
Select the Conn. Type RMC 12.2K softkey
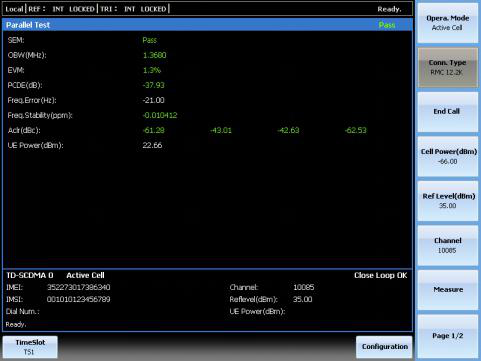coord(447,67)
